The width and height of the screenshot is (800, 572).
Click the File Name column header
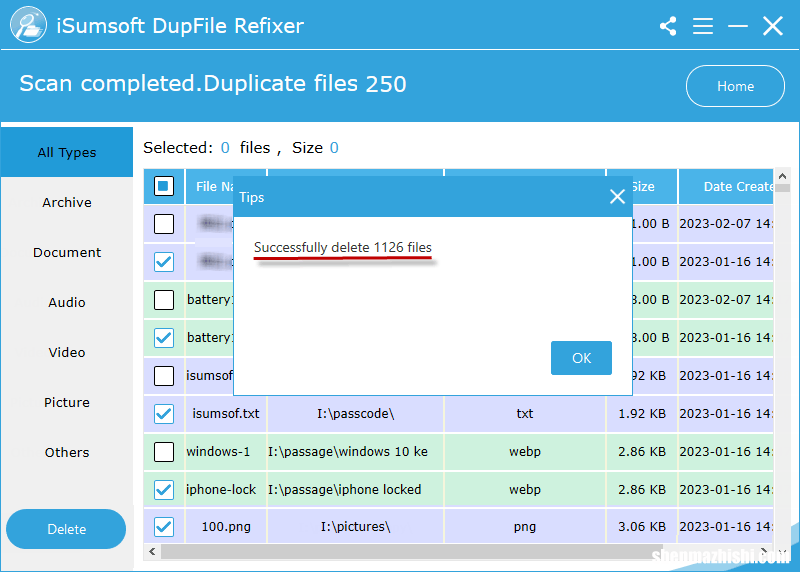(210, 187)
